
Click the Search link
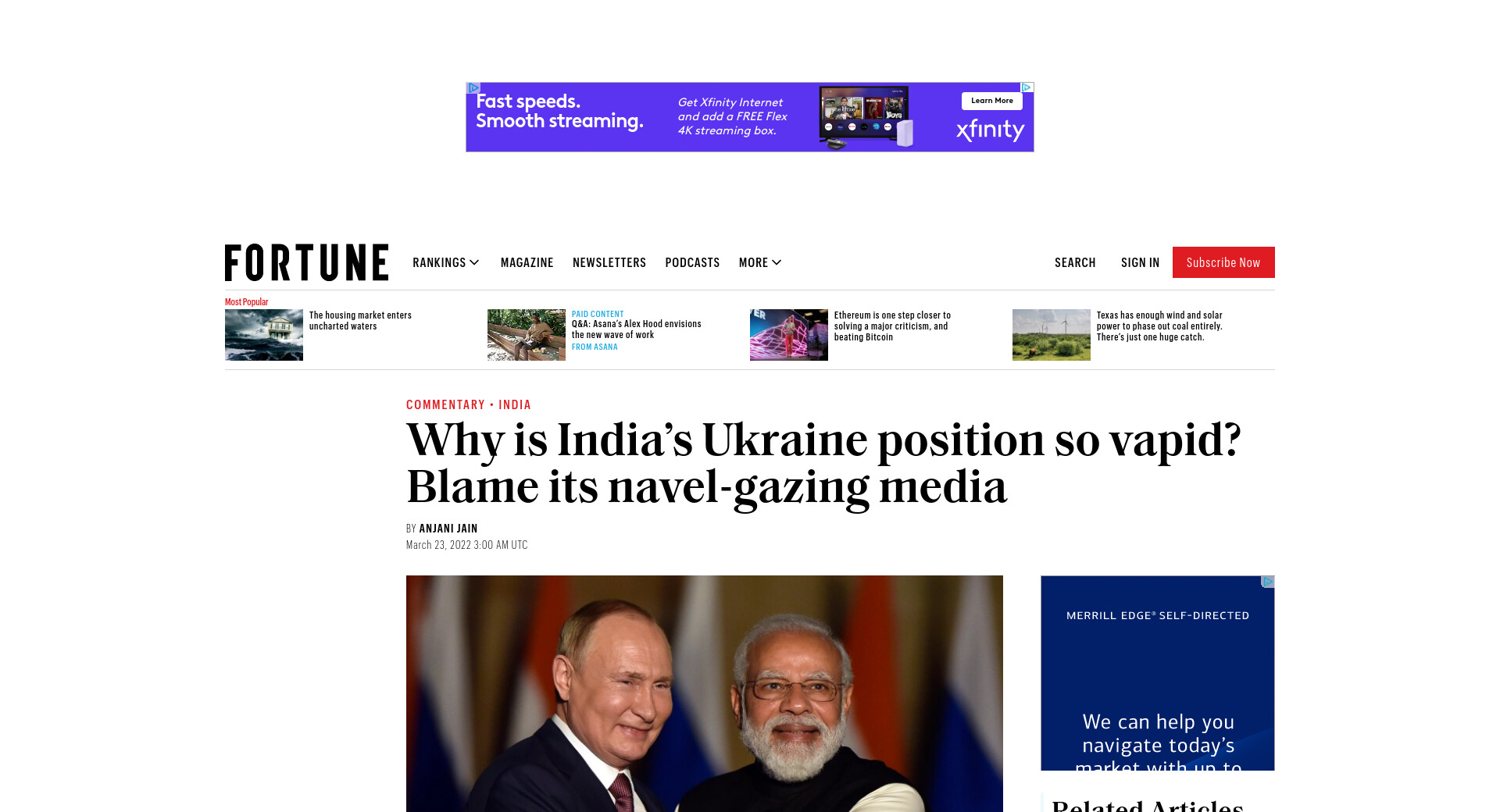tap(1075, 262)
